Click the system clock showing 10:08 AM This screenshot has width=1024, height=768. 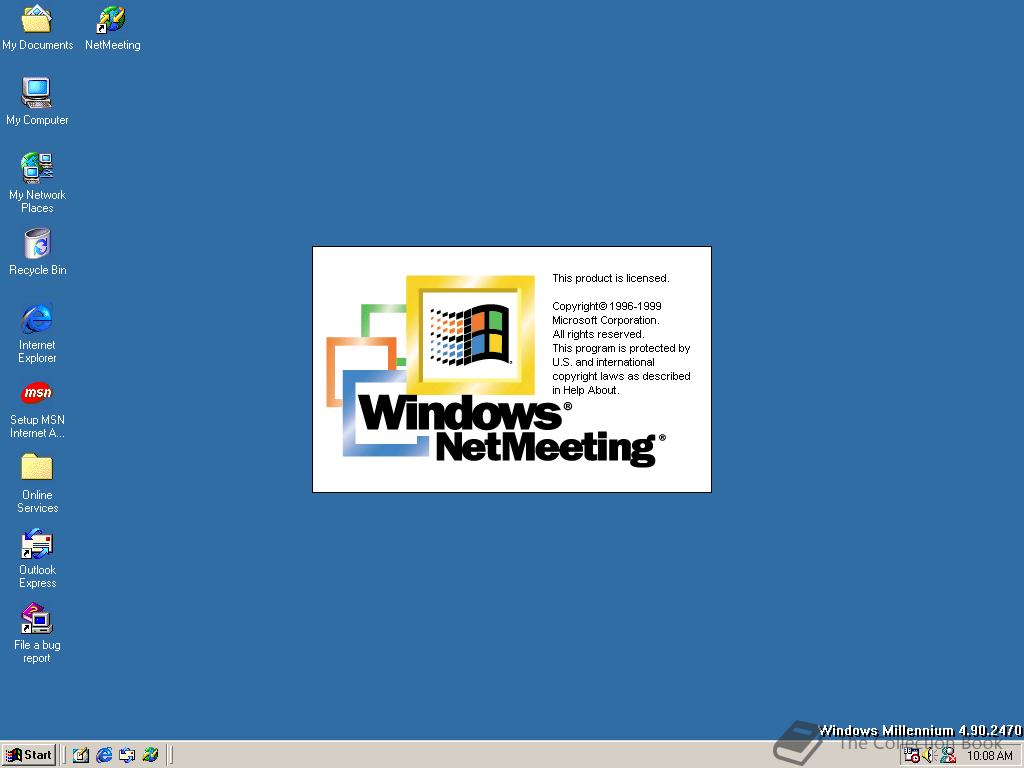(x=989, y=756)
